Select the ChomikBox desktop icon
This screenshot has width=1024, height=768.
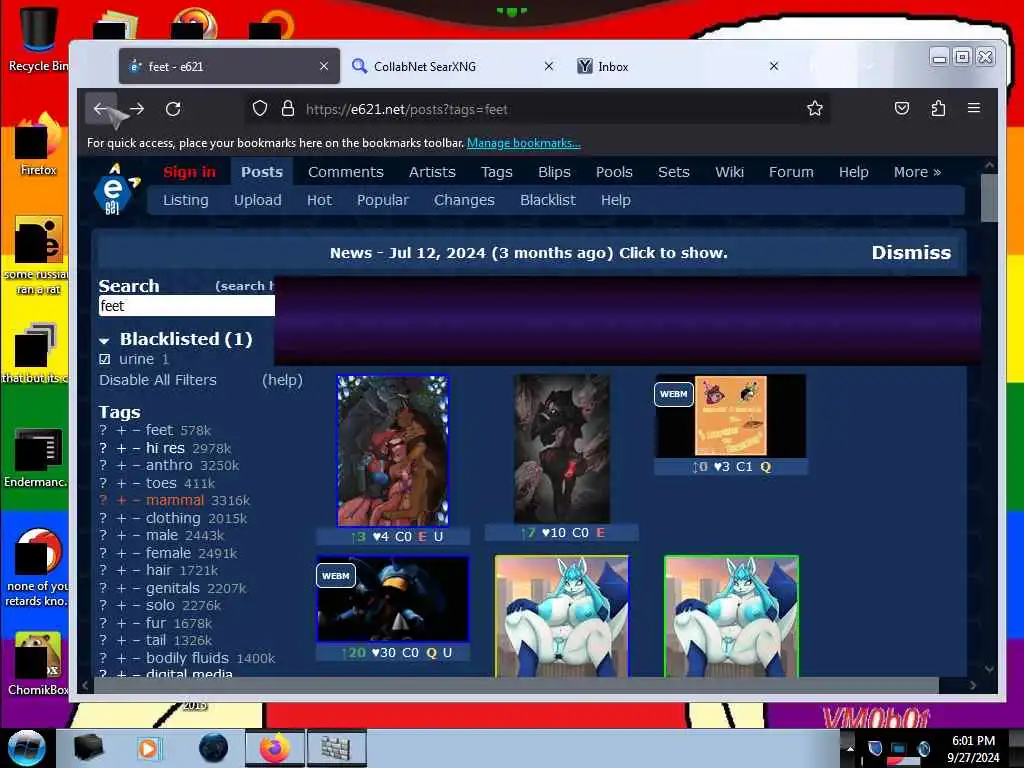coord(37,664)
